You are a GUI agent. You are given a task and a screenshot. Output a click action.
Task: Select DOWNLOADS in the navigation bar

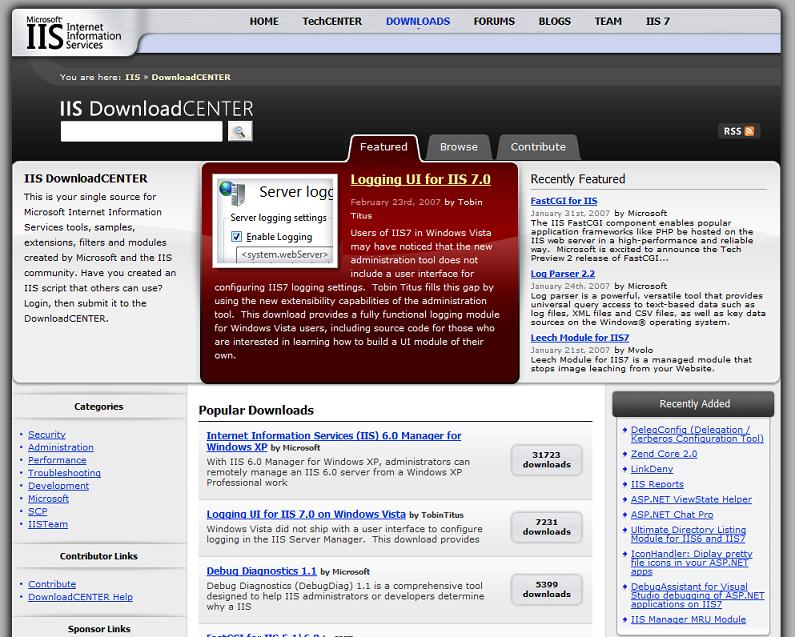pyautogui.click(x=418, y=21)
